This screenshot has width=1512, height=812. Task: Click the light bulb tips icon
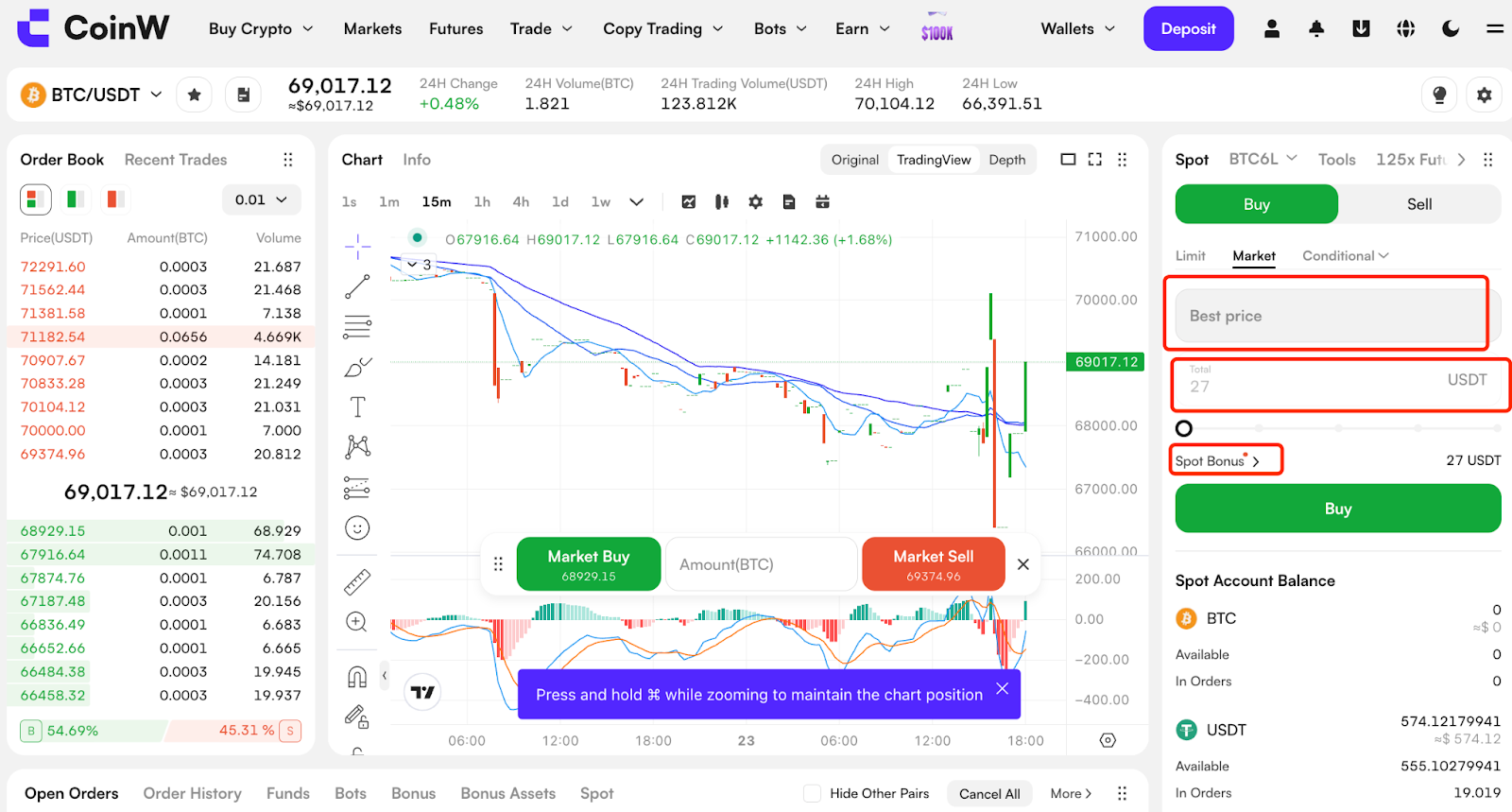coord(1439,95)
